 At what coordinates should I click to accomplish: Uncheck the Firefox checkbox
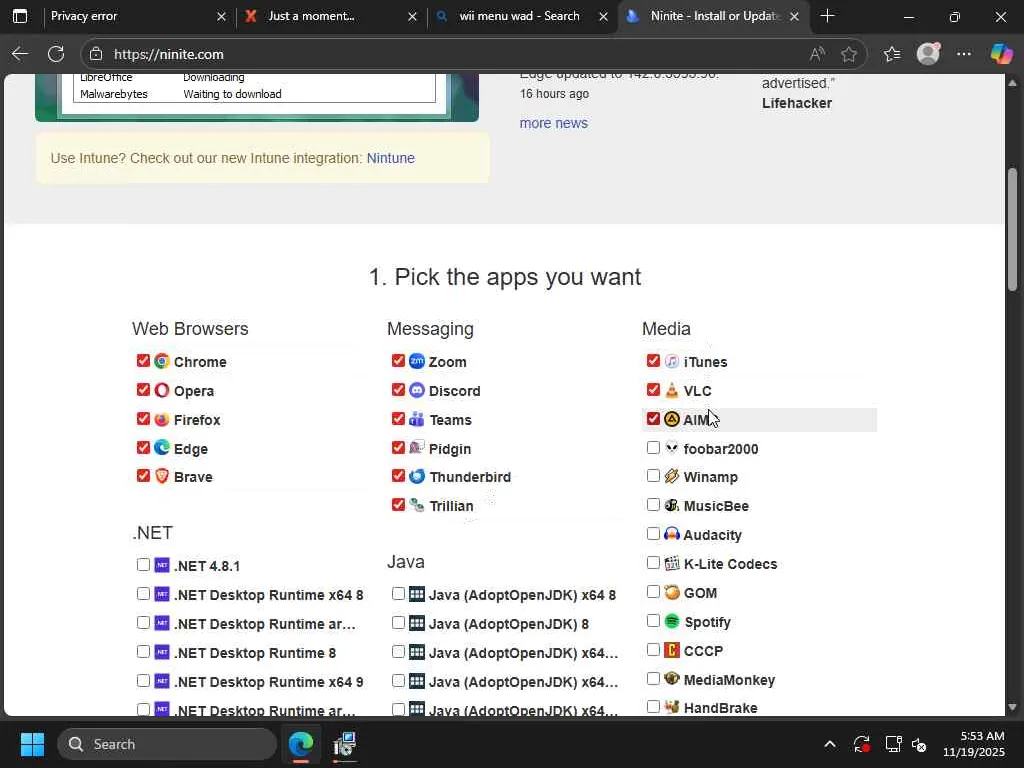click(x=143, y=419)
